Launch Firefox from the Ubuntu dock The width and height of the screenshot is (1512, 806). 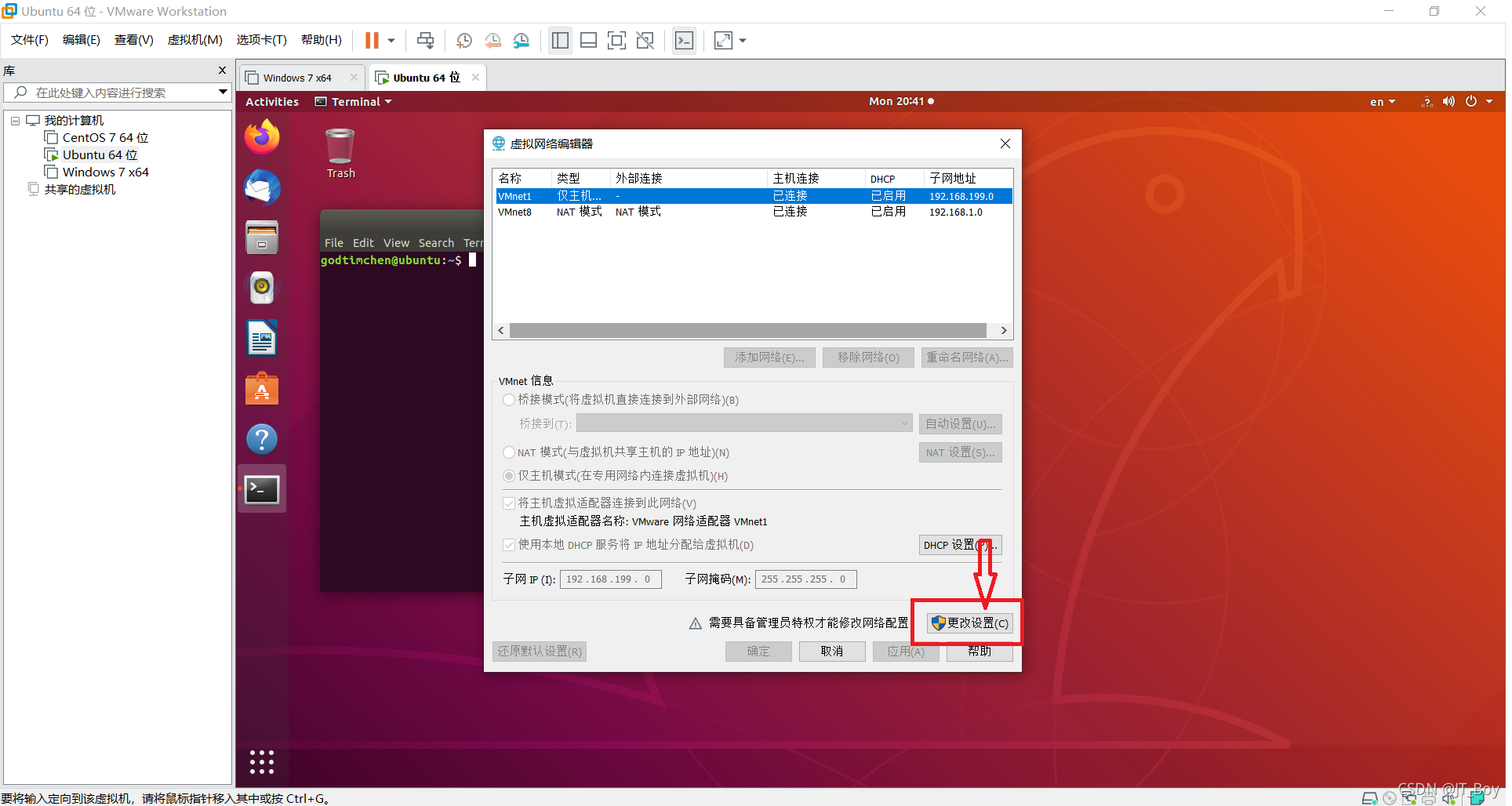tap(262, 137)
